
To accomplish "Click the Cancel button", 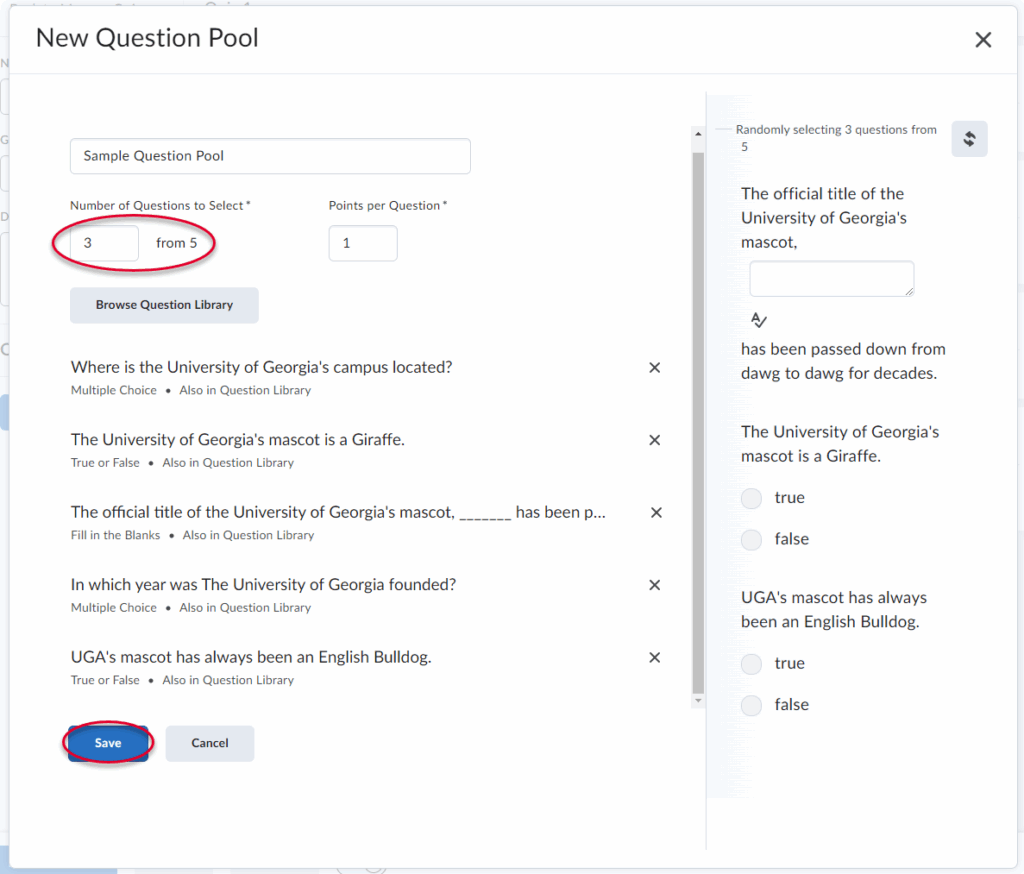I will (x=210, y=743).
